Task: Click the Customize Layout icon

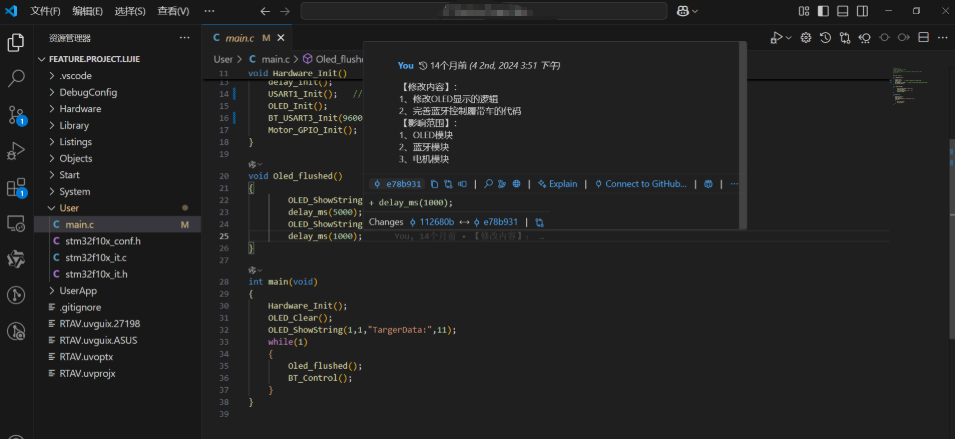Action: (804, 11)
